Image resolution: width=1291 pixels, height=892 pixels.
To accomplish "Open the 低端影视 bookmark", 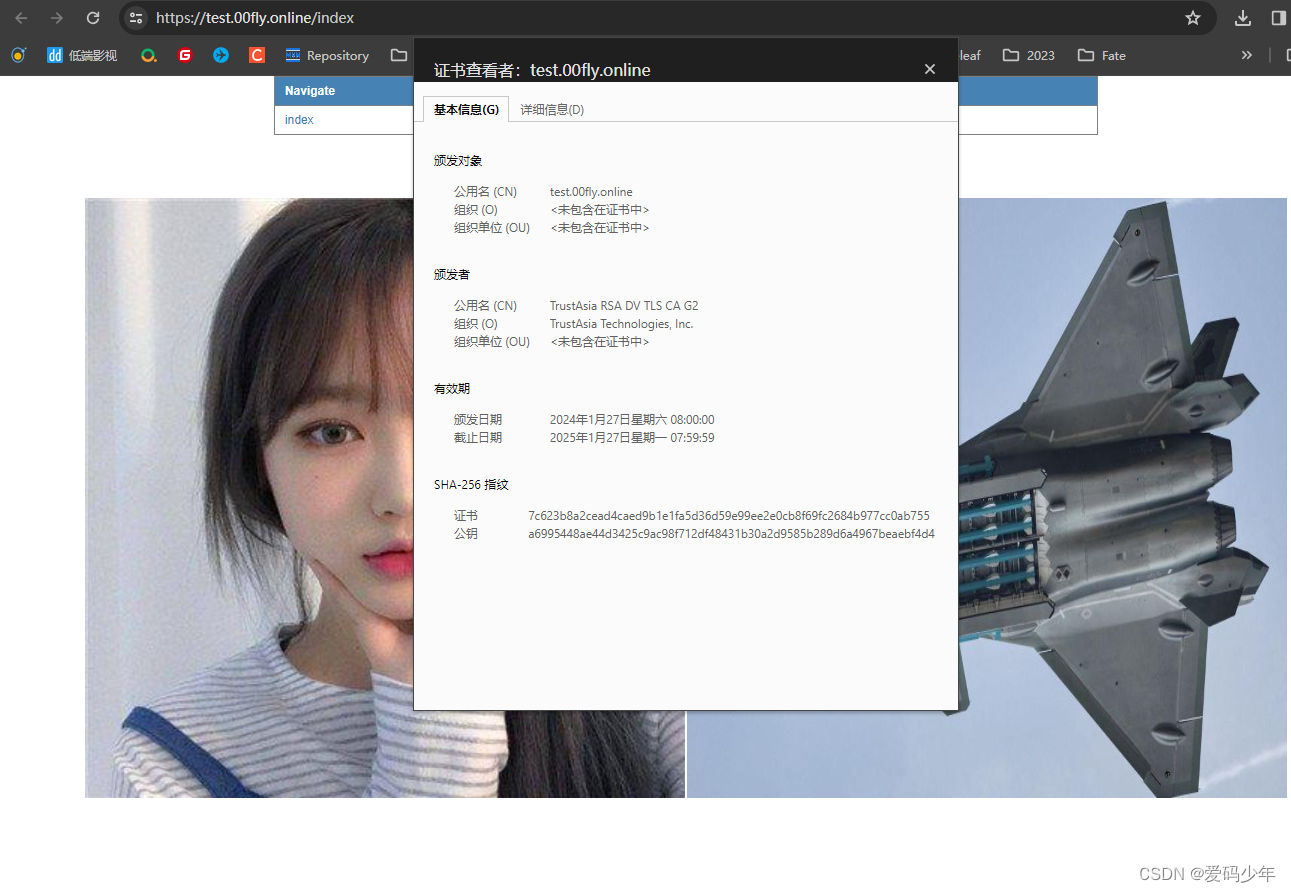I will [82, 56].
